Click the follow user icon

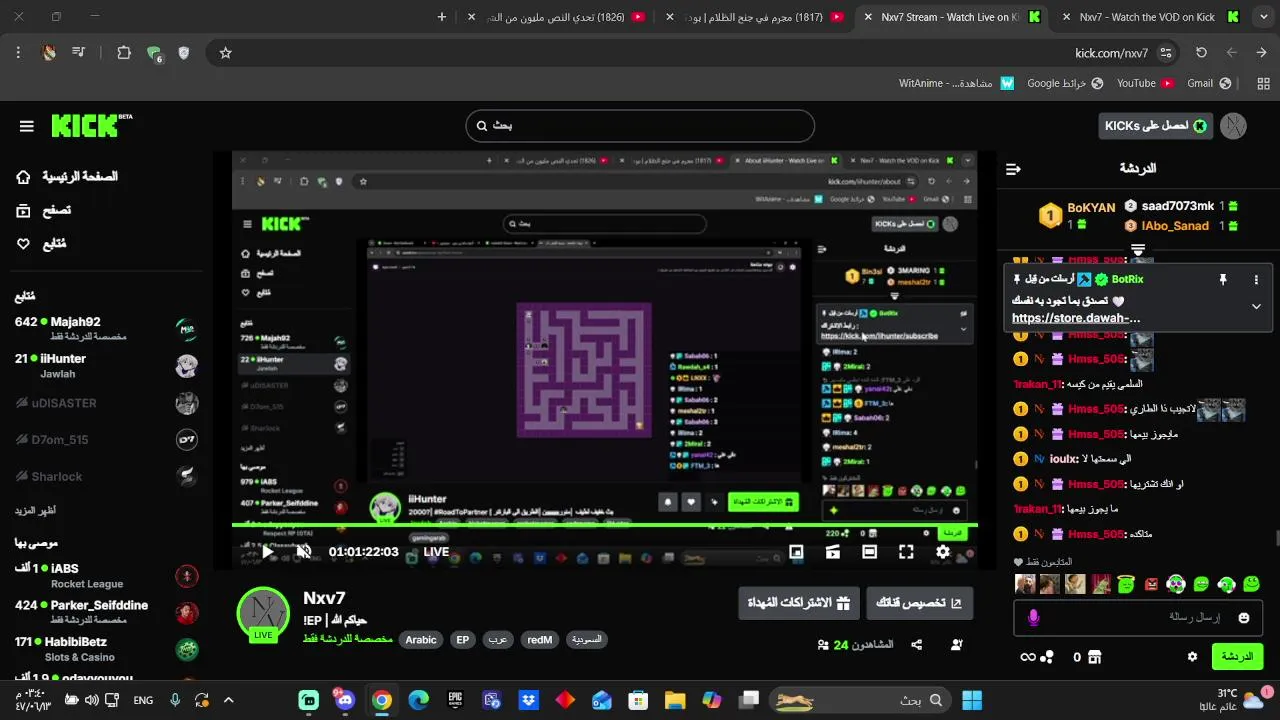(x=957, y=645)
